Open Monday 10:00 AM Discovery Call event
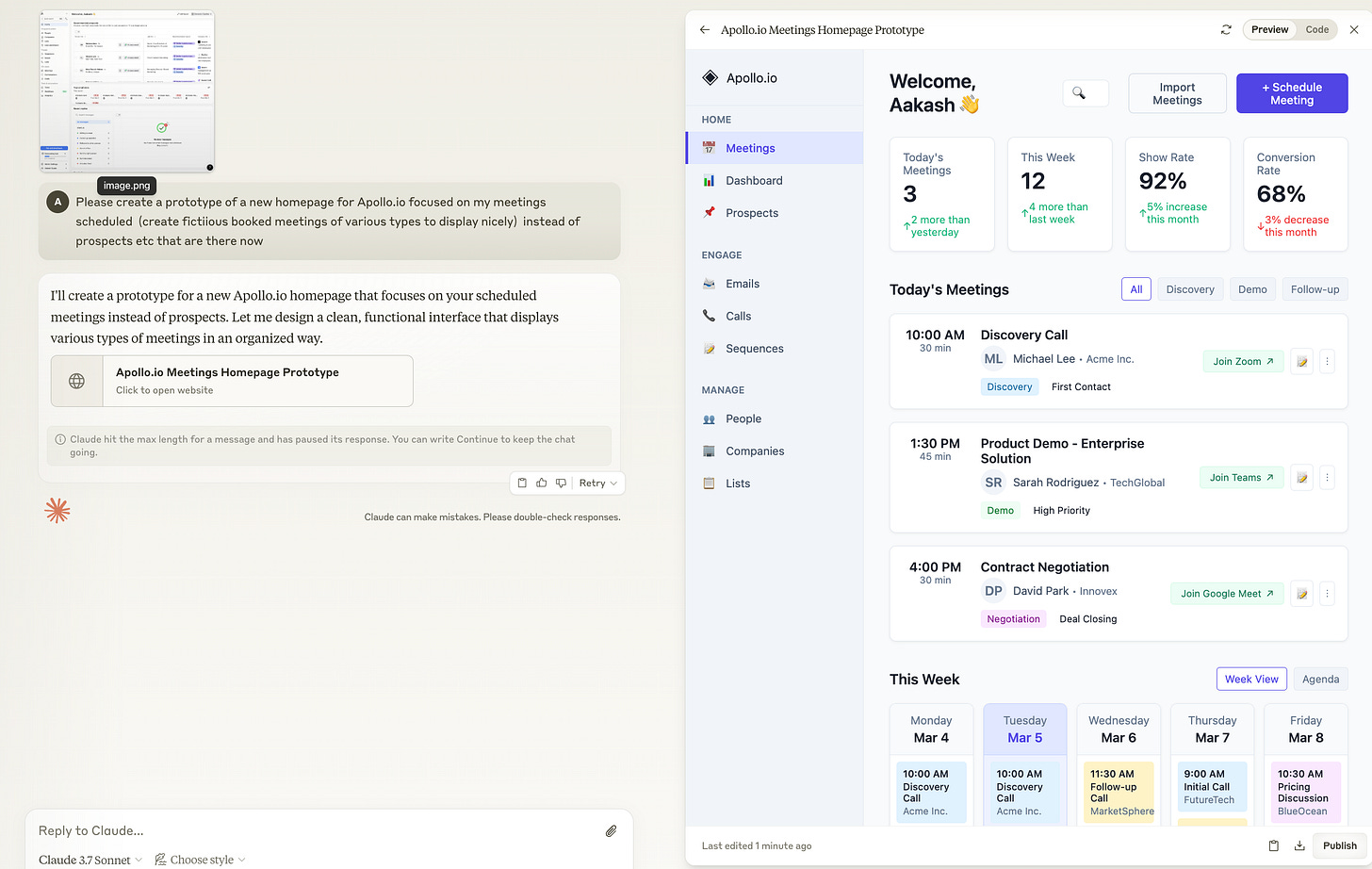 click(931, 792)
